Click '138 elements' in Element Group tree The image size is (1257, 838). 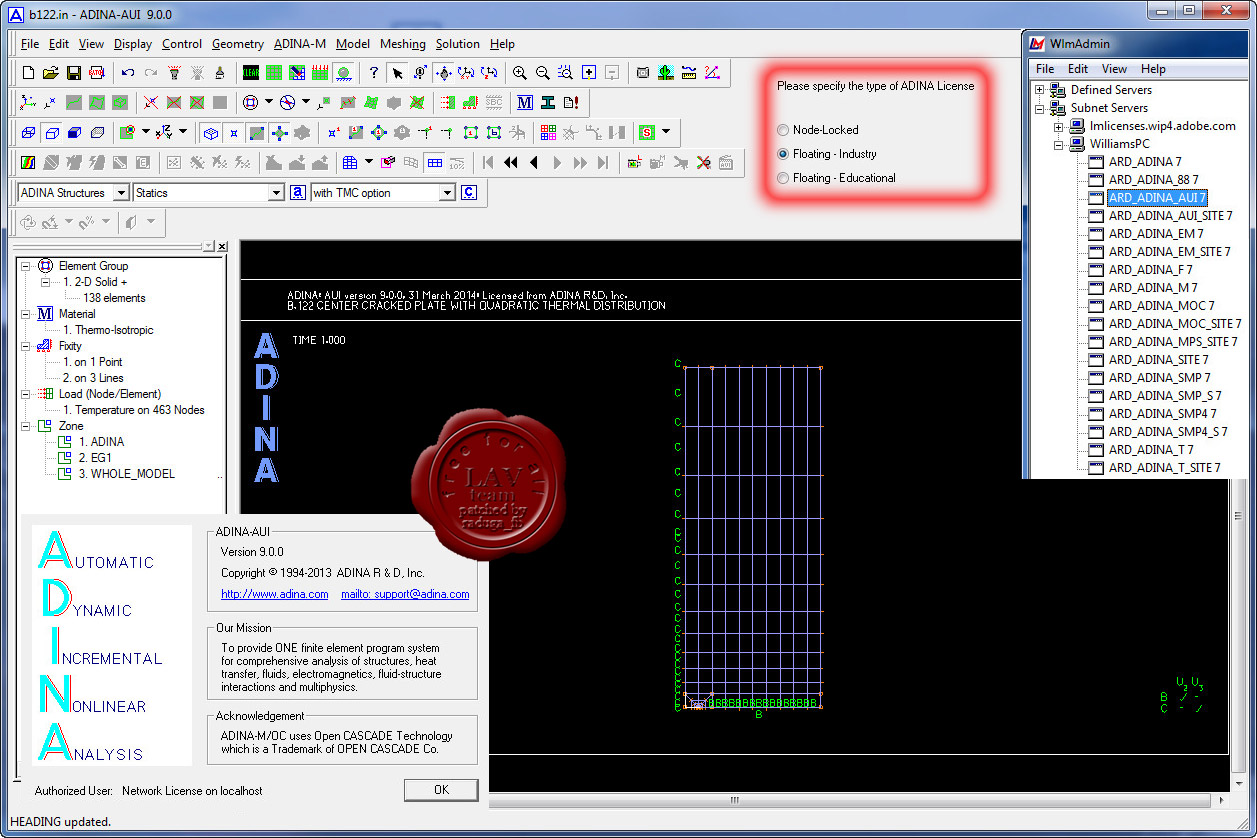(114, 298)
